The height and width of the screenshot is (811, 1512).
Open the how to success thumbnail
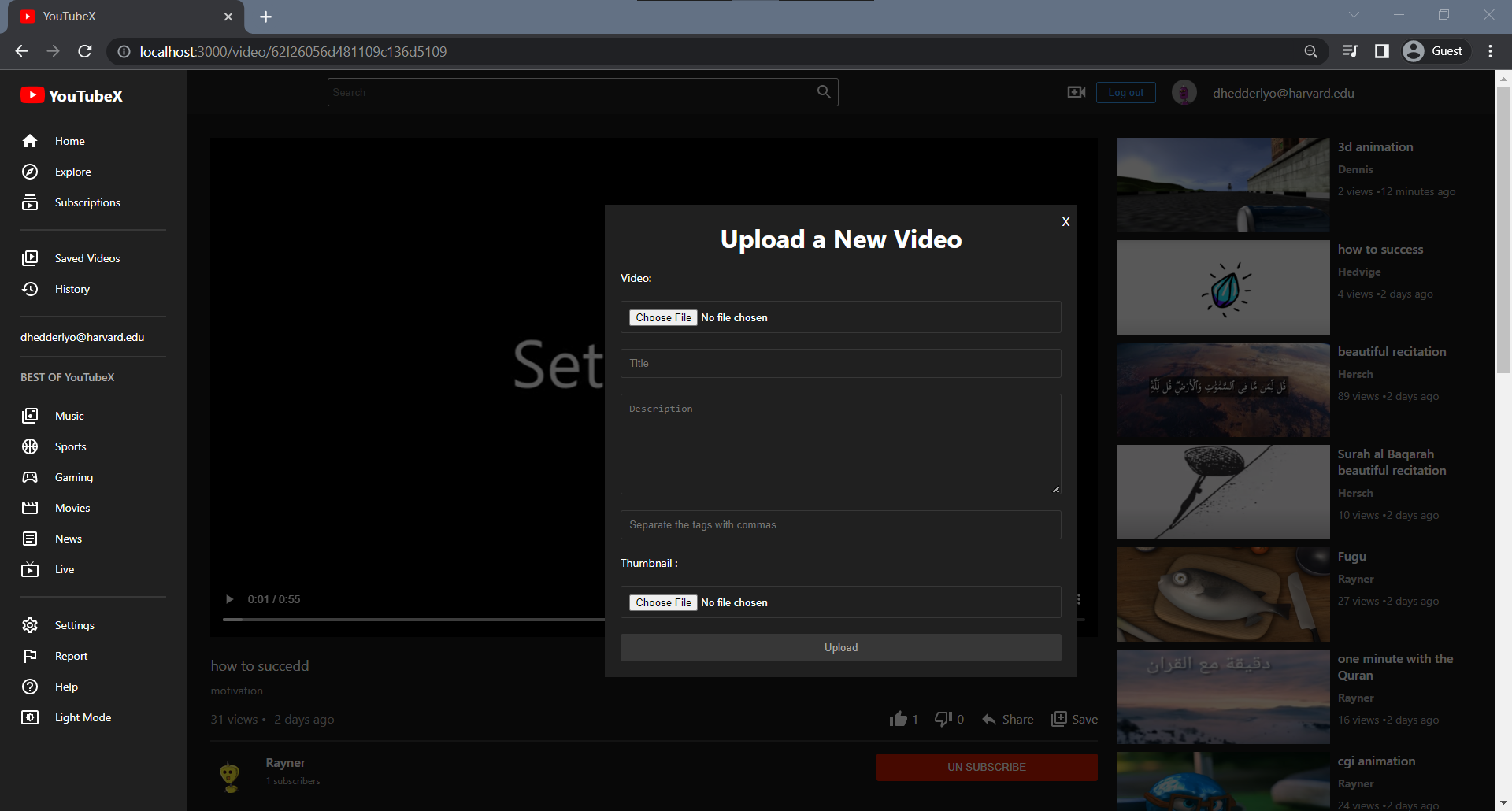(1223, 287)
